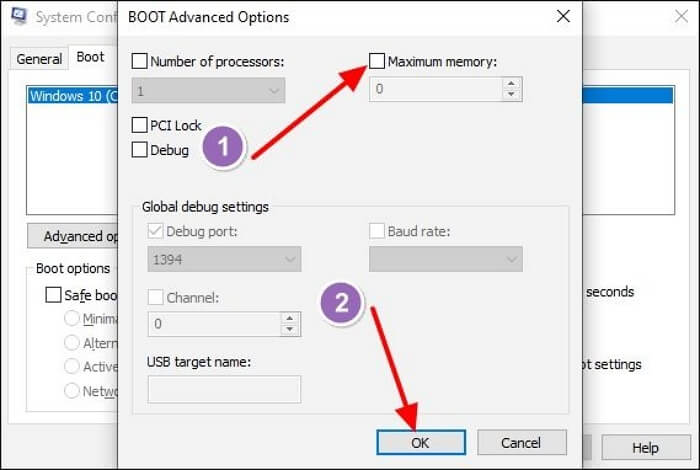The width and height of the screenshot is (700, 470).
Task: Decrease Channel value with down arrow
Action: tap(290, 330)
